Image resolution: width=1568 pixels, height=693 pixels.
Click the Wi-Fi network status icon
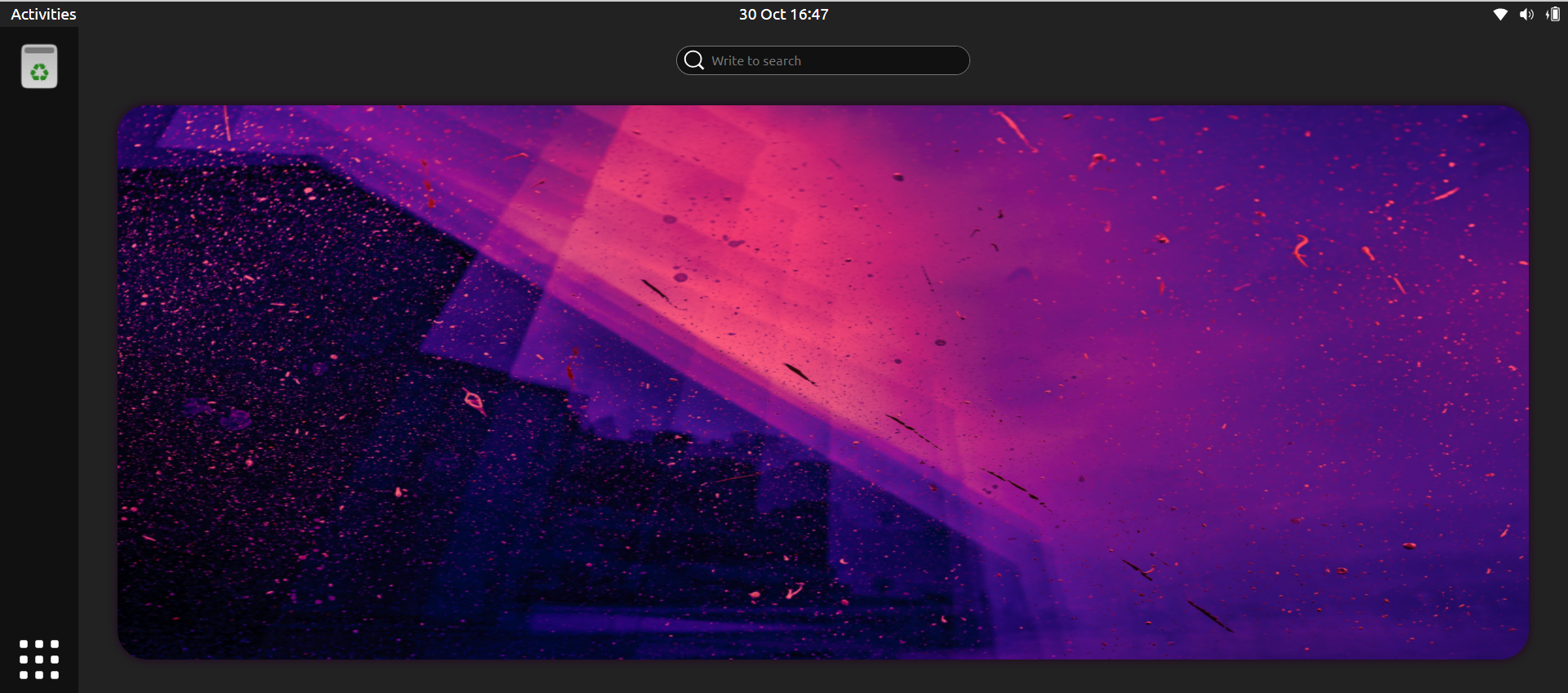click(1500, 15)
